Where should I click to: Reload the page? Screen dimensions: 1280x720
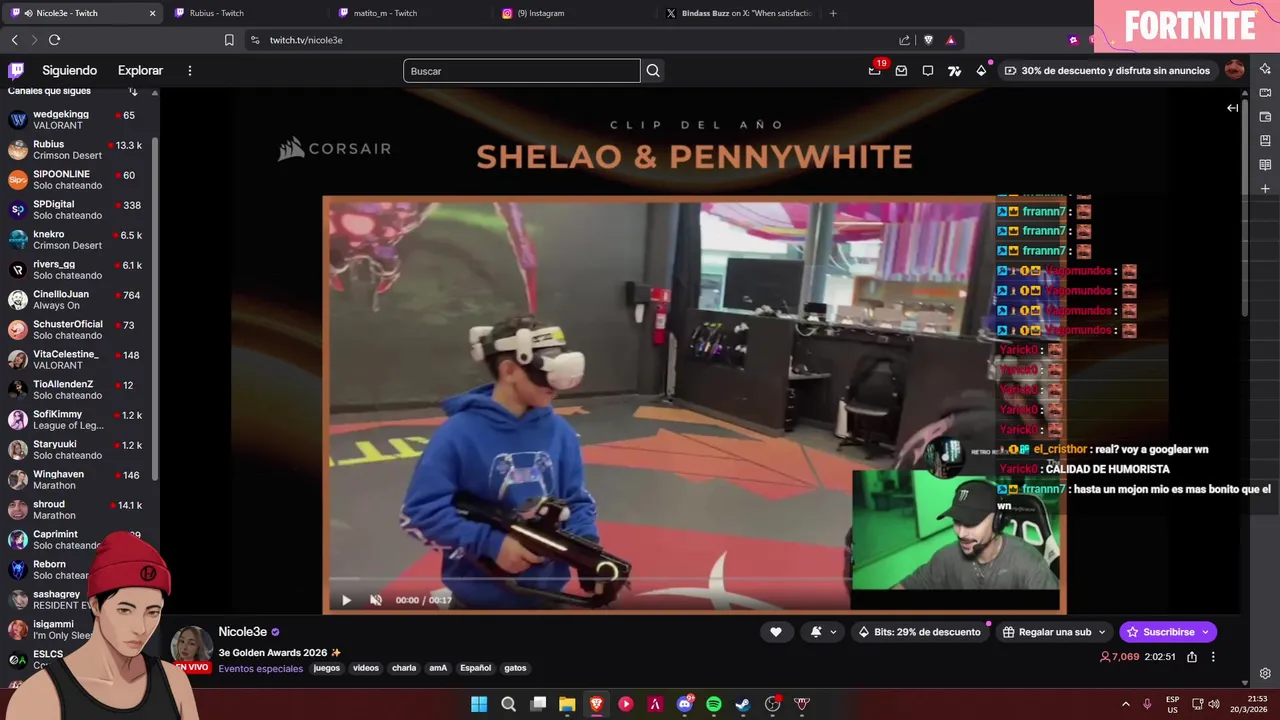(x=54, y=40)
